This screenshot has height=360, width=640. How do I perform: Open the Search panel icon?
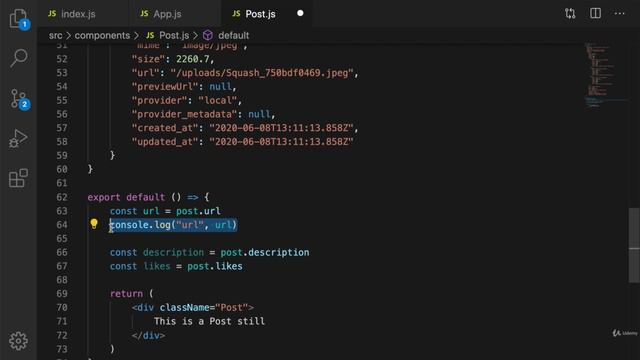coord(18,58)
